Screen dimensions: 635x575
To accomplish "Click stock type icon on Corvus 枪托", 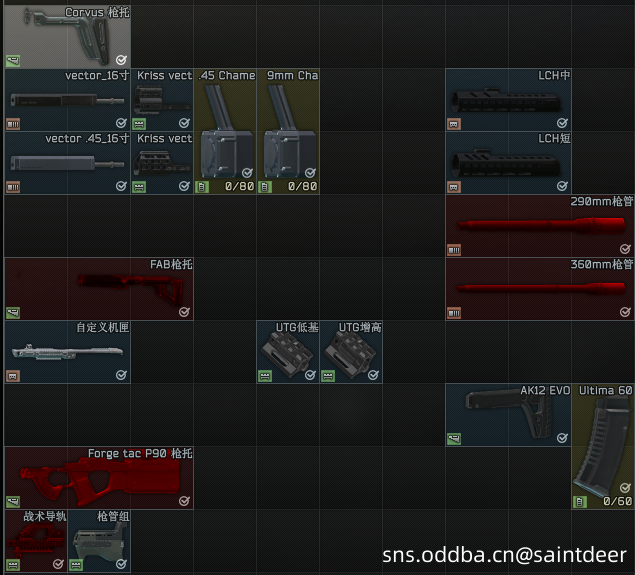I will pos(13,61).
